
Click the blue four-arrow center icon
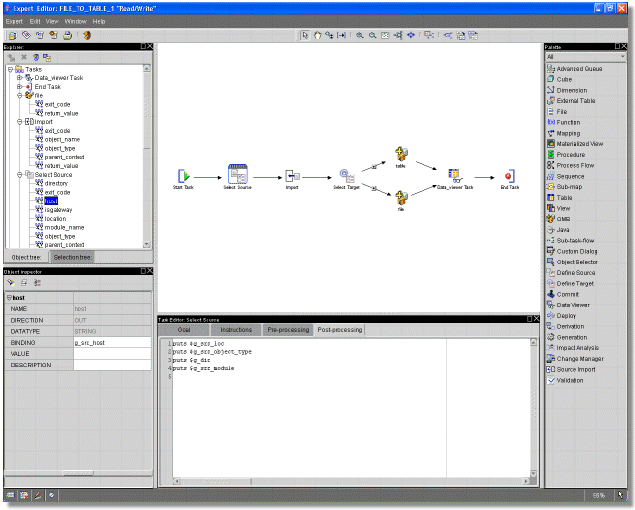point(411,35)
